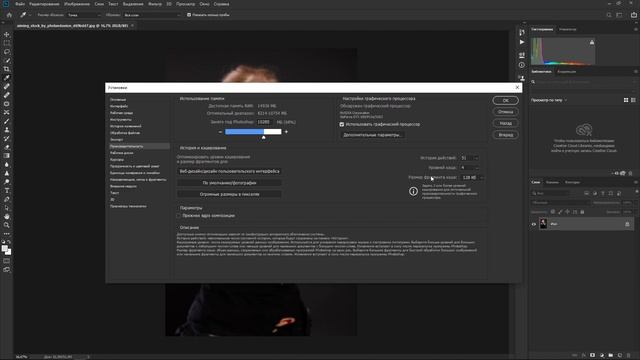Click the minus button of memory slider

pos(220,132)
